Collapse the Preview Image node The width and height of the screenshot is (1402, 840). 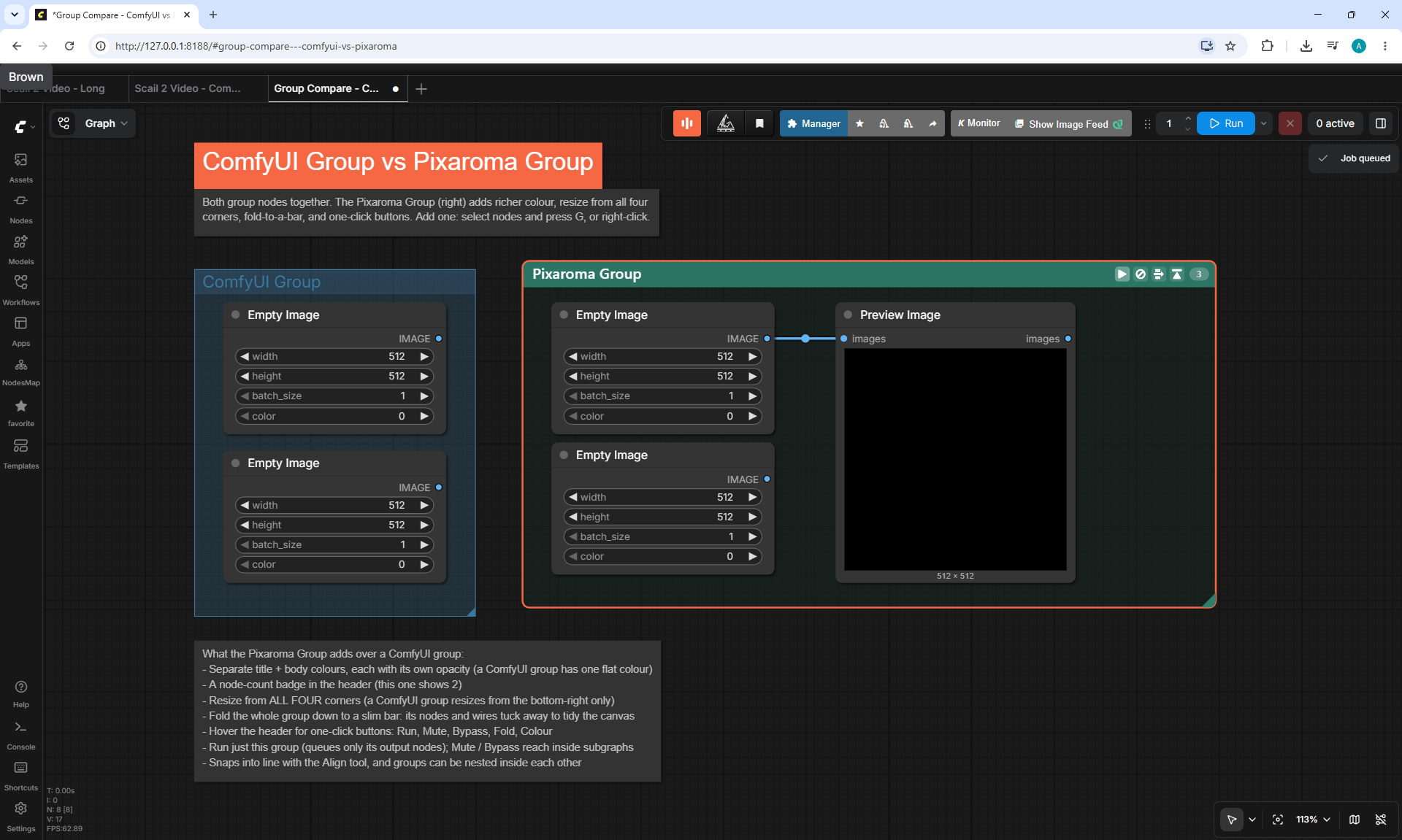848,315
